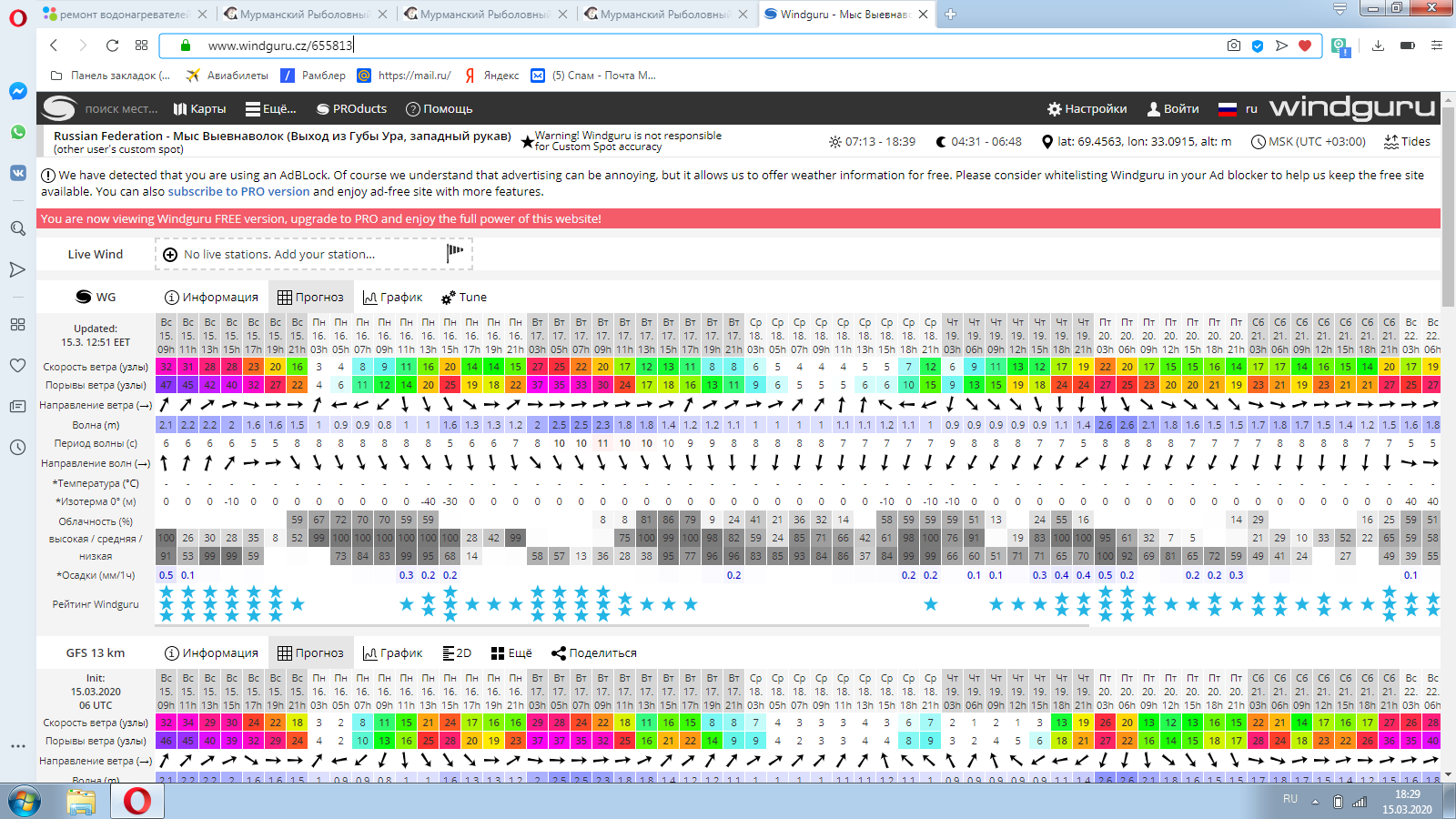Open browser downloads icon

click(1378, 45)
